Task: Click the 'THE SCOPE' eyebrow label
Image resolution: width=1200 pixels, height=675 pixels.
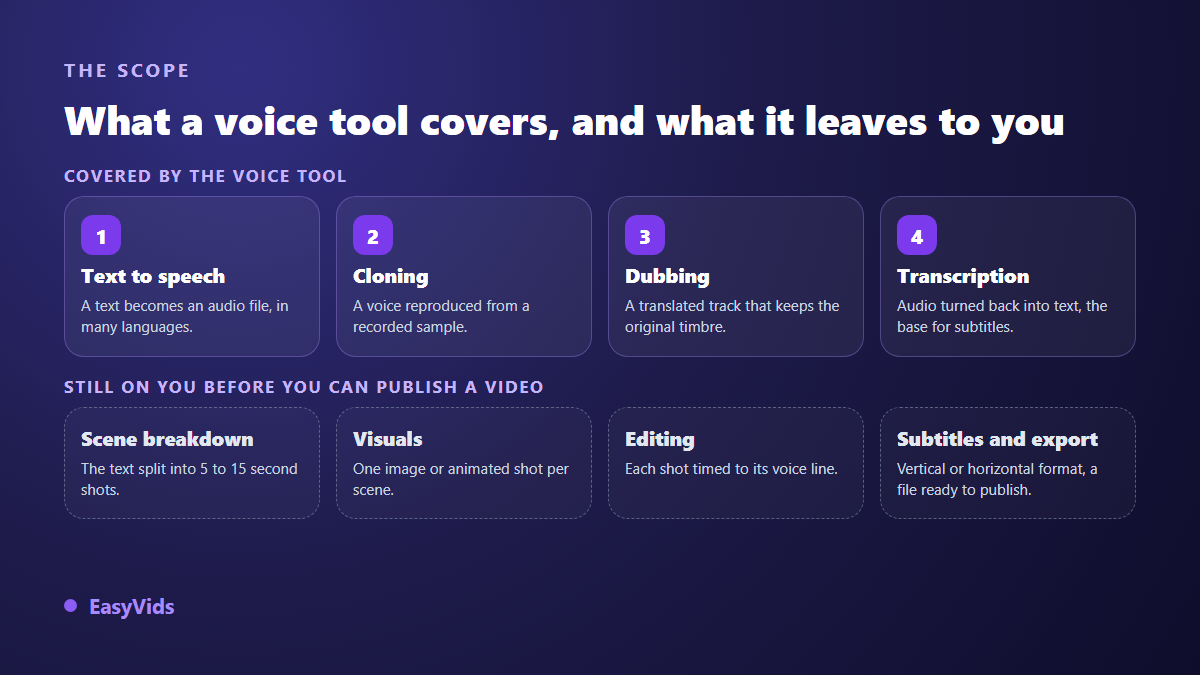Action: click(x=127, y=71)
